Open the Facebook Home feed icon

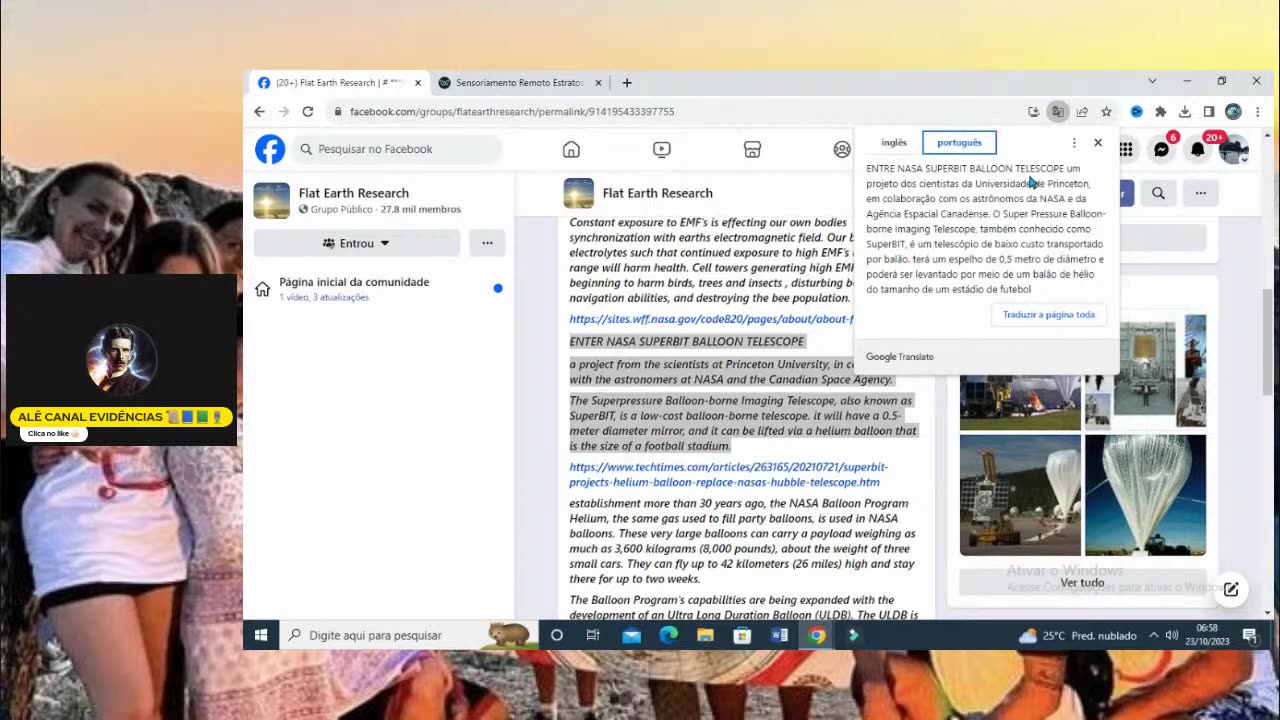[x=571, y=149]
